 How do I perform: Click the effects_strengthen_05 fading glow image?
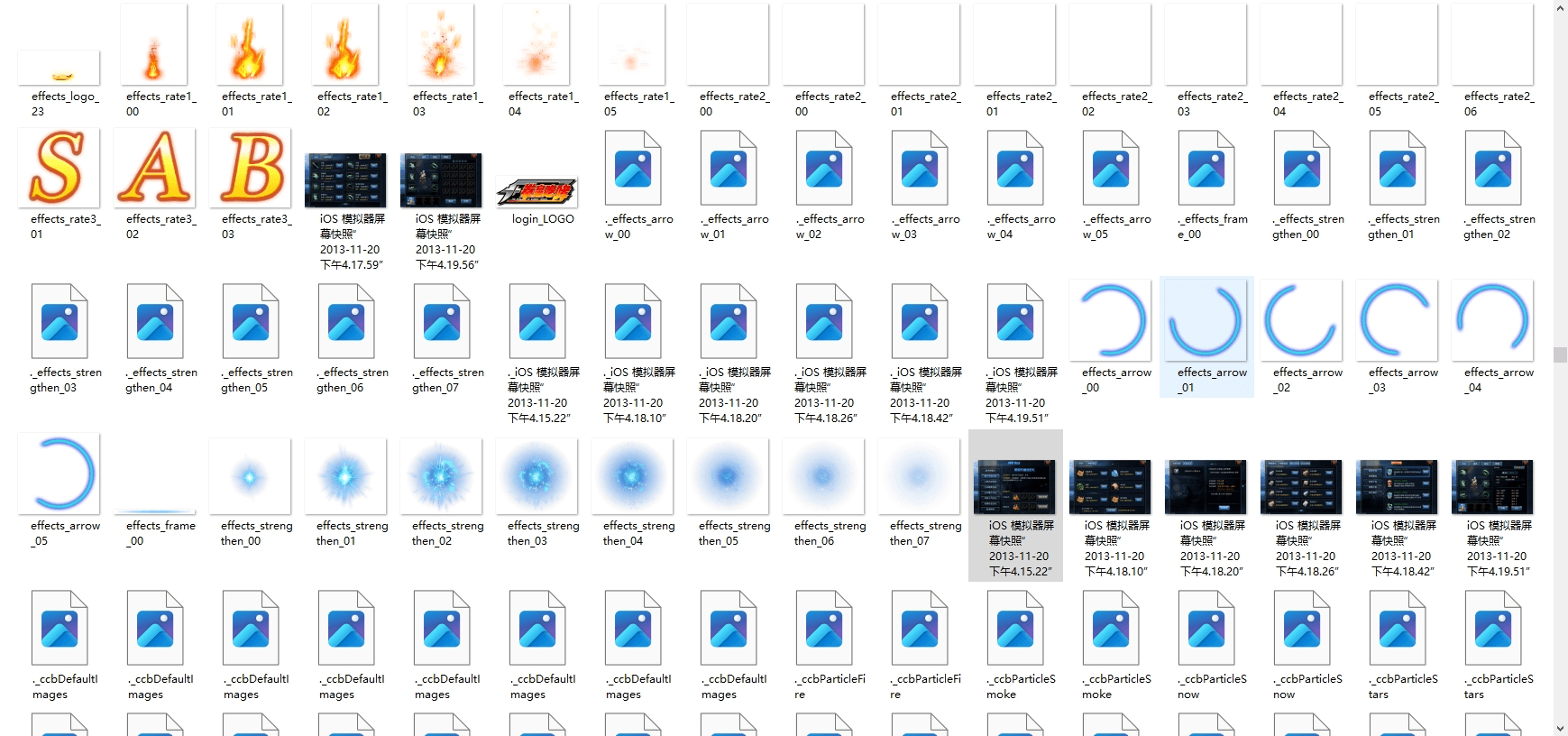coord(728,476)
